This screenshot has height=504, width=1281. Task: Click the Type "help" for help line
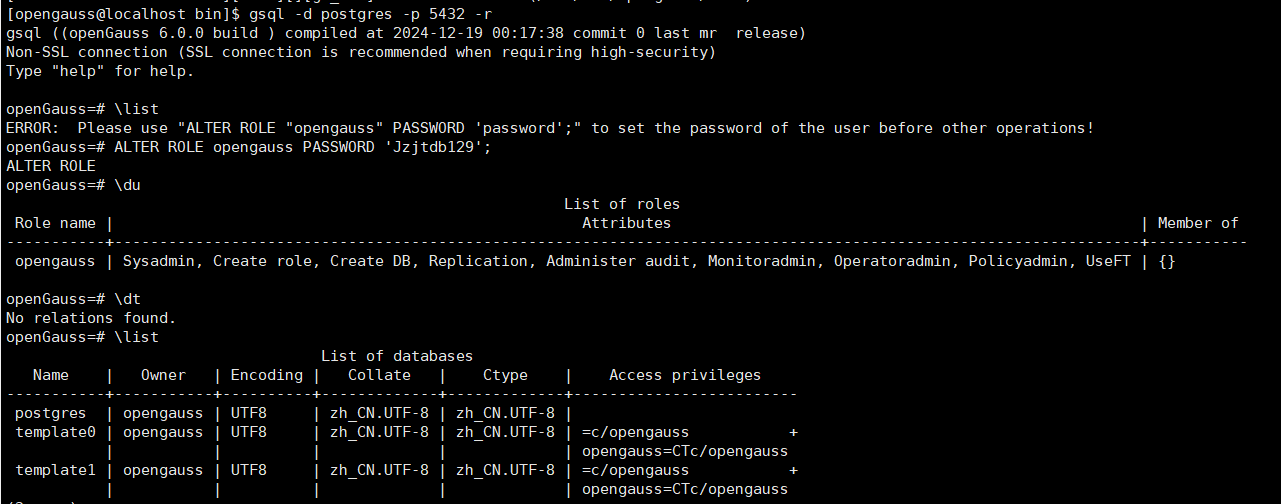click(100, 71)
